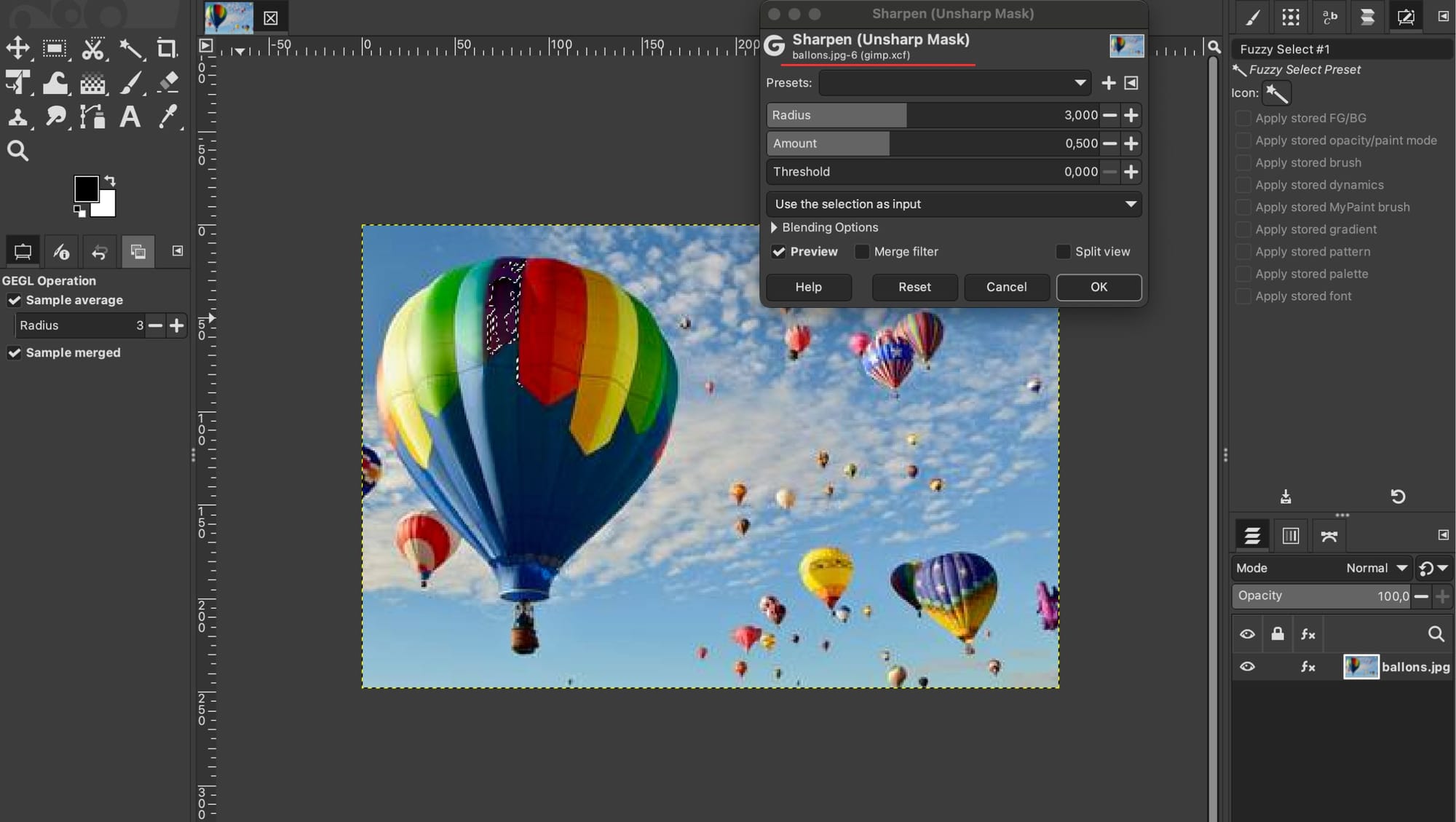This screenshot has width=1456, height=822.
Task: Select the Crop tool
Action: point(167,49)
